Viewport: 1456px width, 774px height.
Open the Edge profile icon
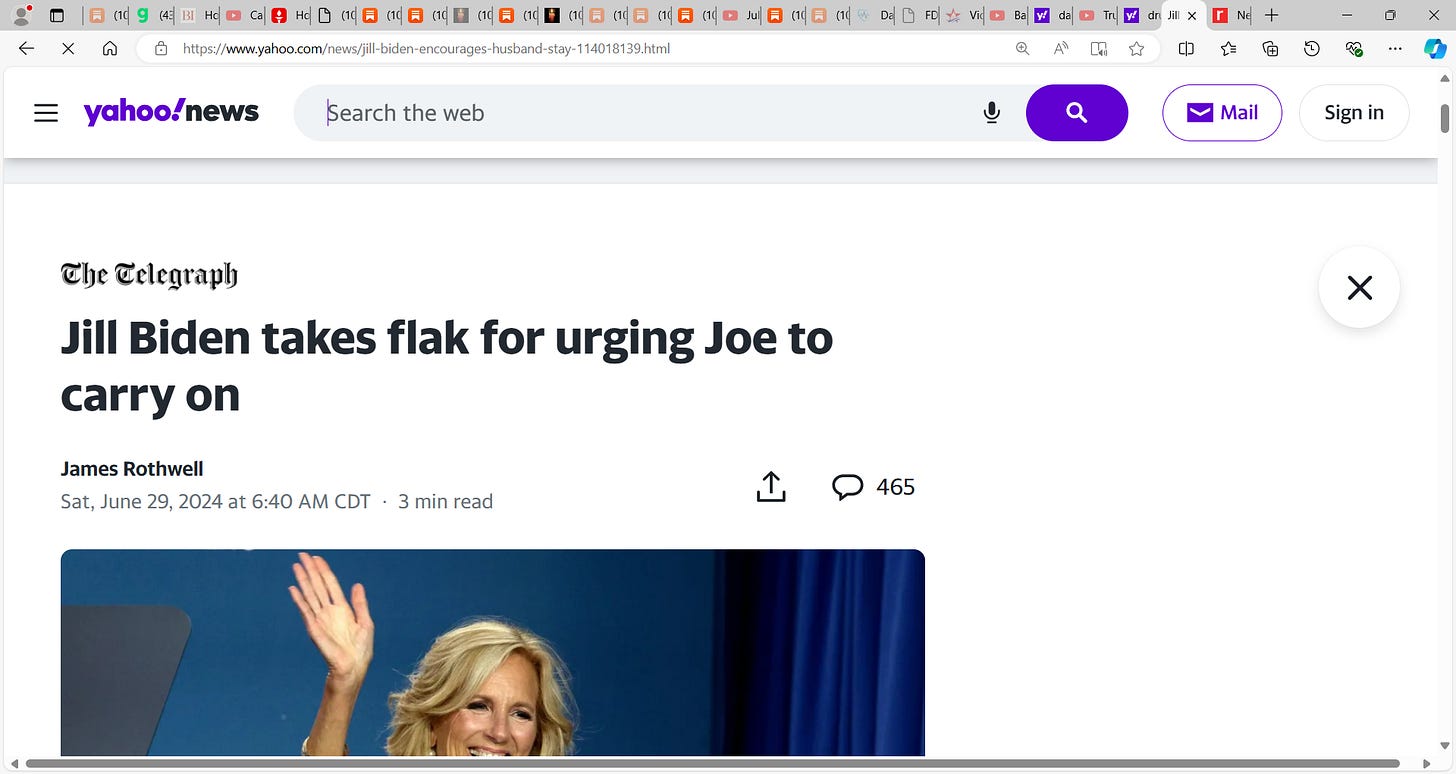(20, 15)
